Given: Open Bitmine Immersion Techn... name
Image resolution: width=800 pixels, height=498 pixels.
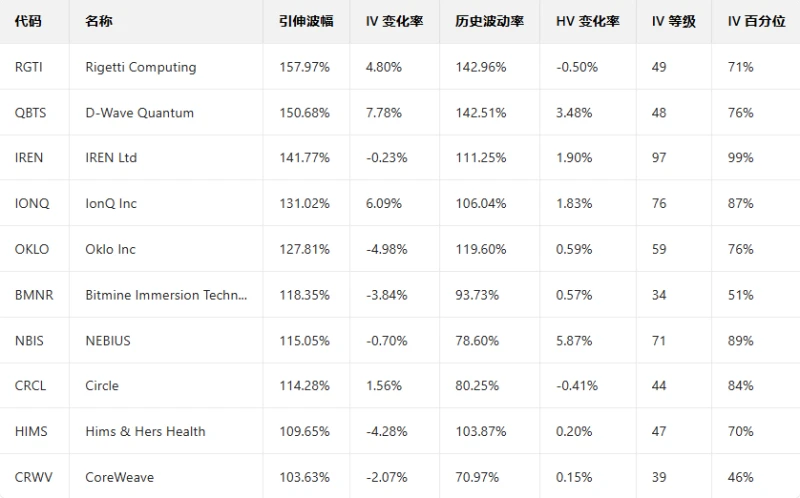Looking at the screenshot, I should click(x=166, y=295).
